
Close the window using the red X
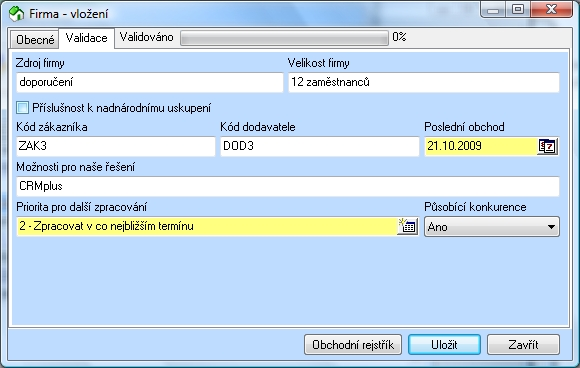(x=551, y=10)
